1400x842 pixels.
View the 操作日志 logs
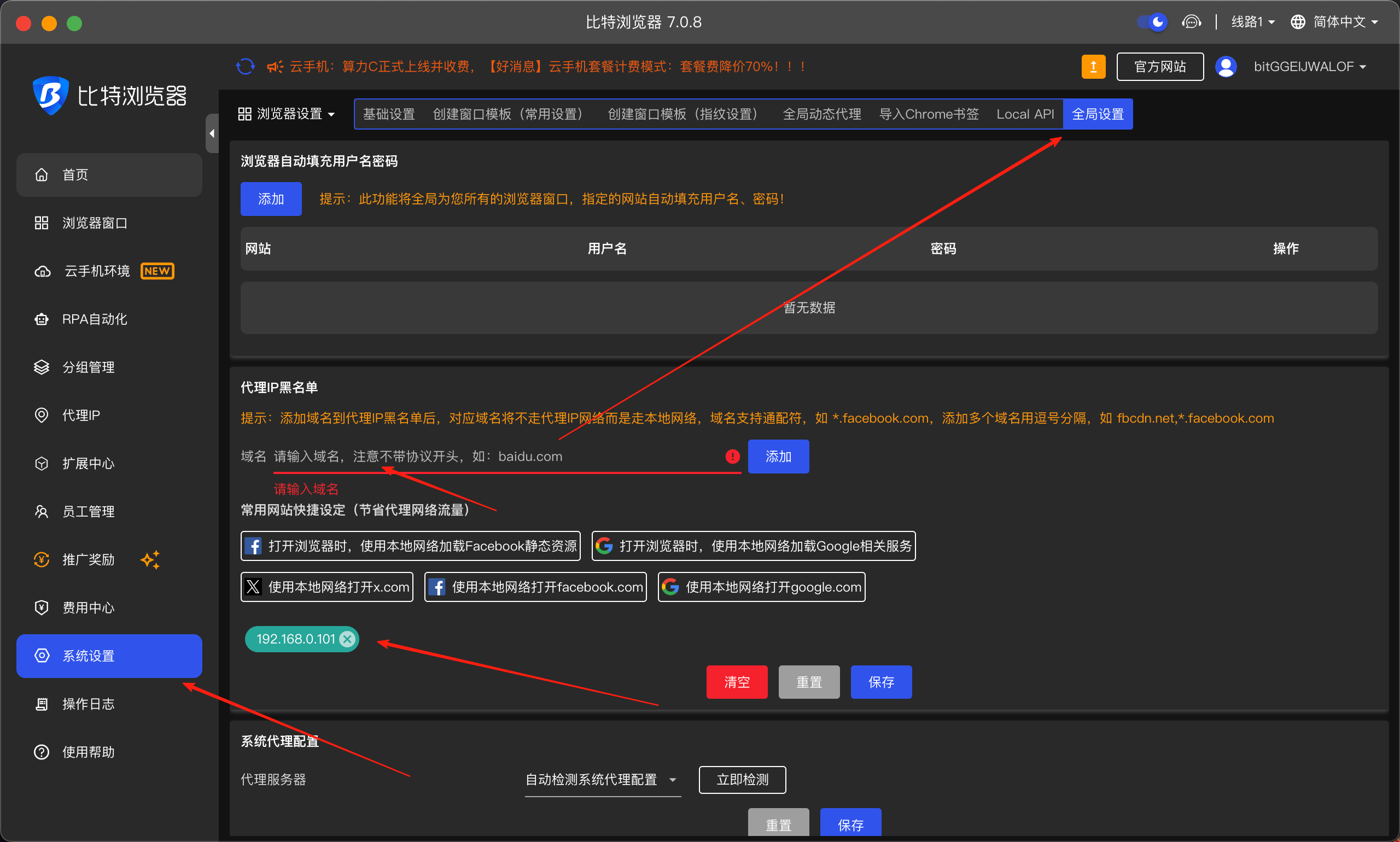pos(89,704)
